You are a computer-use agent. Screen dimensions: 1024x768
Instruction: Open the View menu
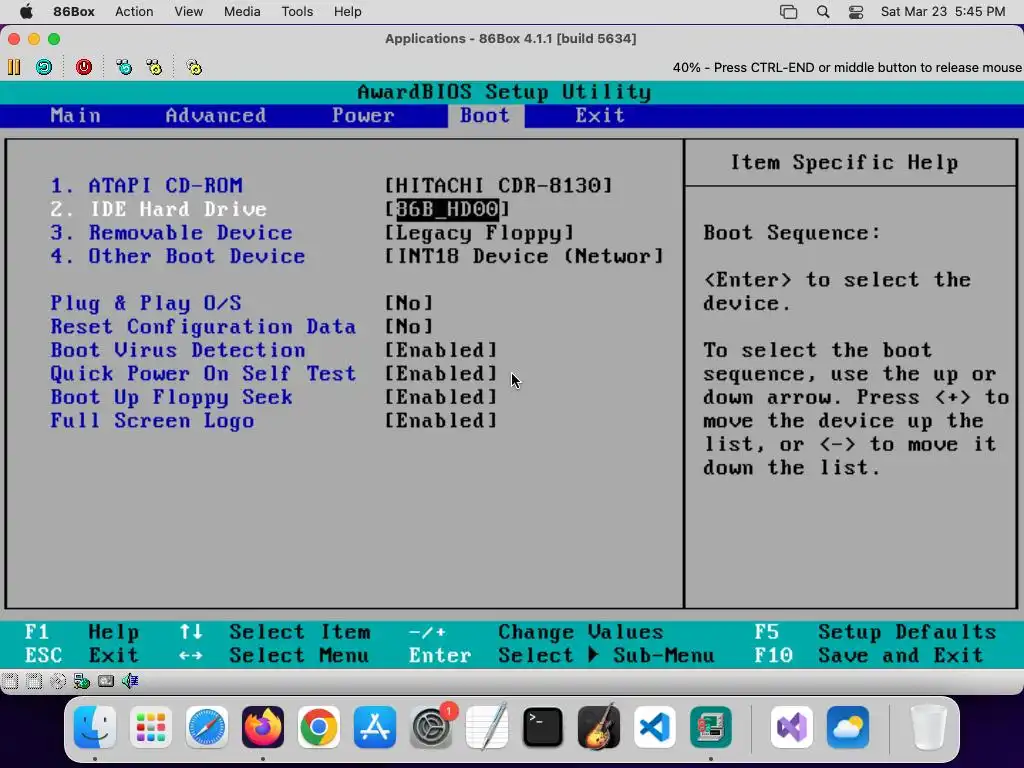(189, 12)
